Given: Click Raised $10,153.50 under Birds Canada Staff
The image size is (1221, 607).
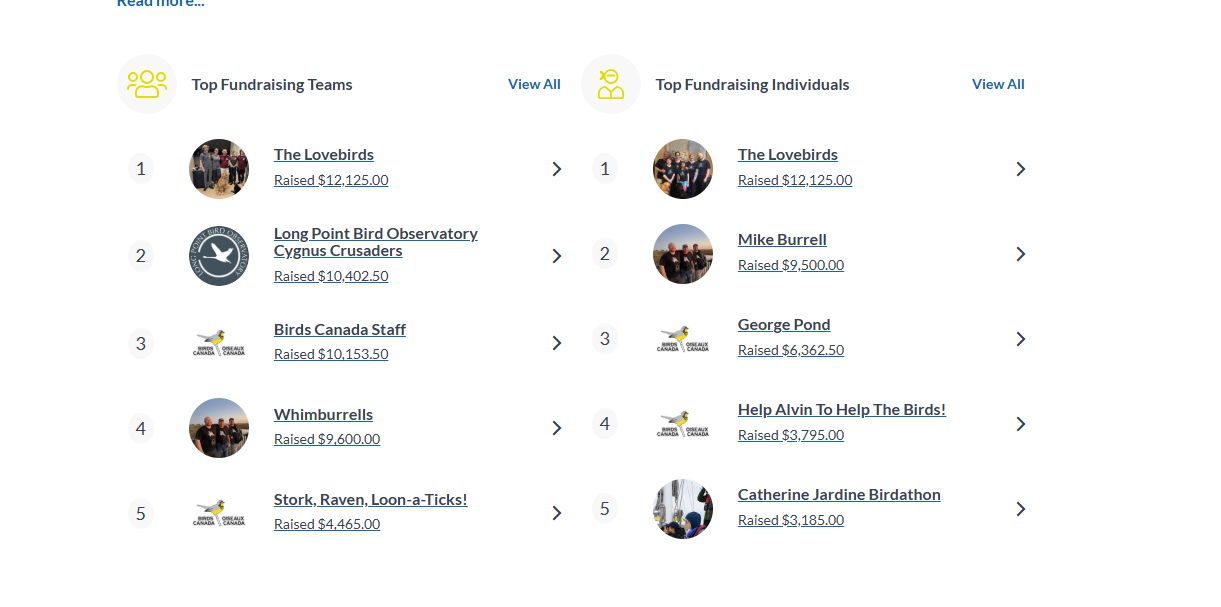Looking at the screenshot, I should click(x=331, y=354).
